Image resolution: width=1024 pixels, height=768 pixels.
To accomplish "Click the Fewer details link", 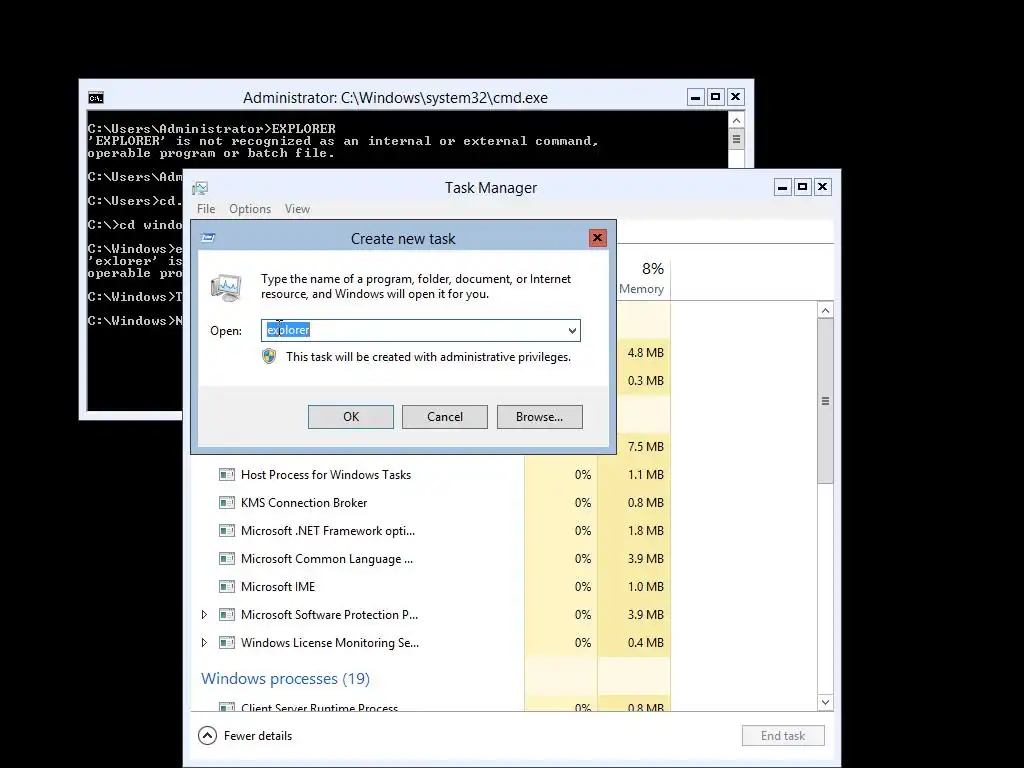I will tap(258, 736).
